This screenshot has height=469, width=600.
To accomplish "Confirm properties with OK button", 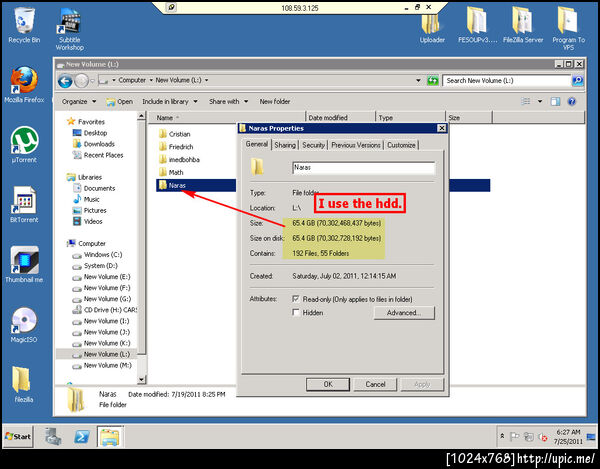I will pyautogui.click(x=328, y=384).
